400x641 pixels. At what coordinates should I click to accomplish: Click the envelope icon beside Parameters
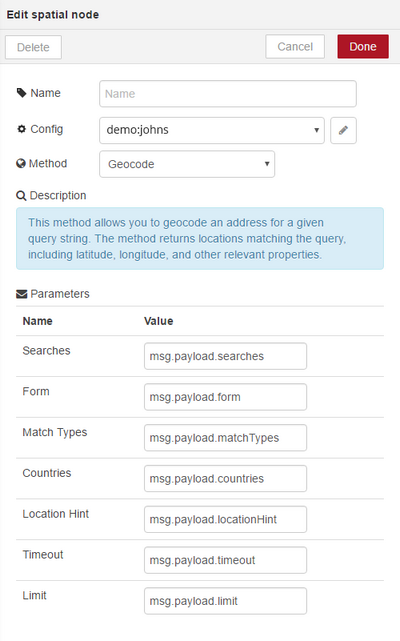pyautogui.click(x=21, y=294)
